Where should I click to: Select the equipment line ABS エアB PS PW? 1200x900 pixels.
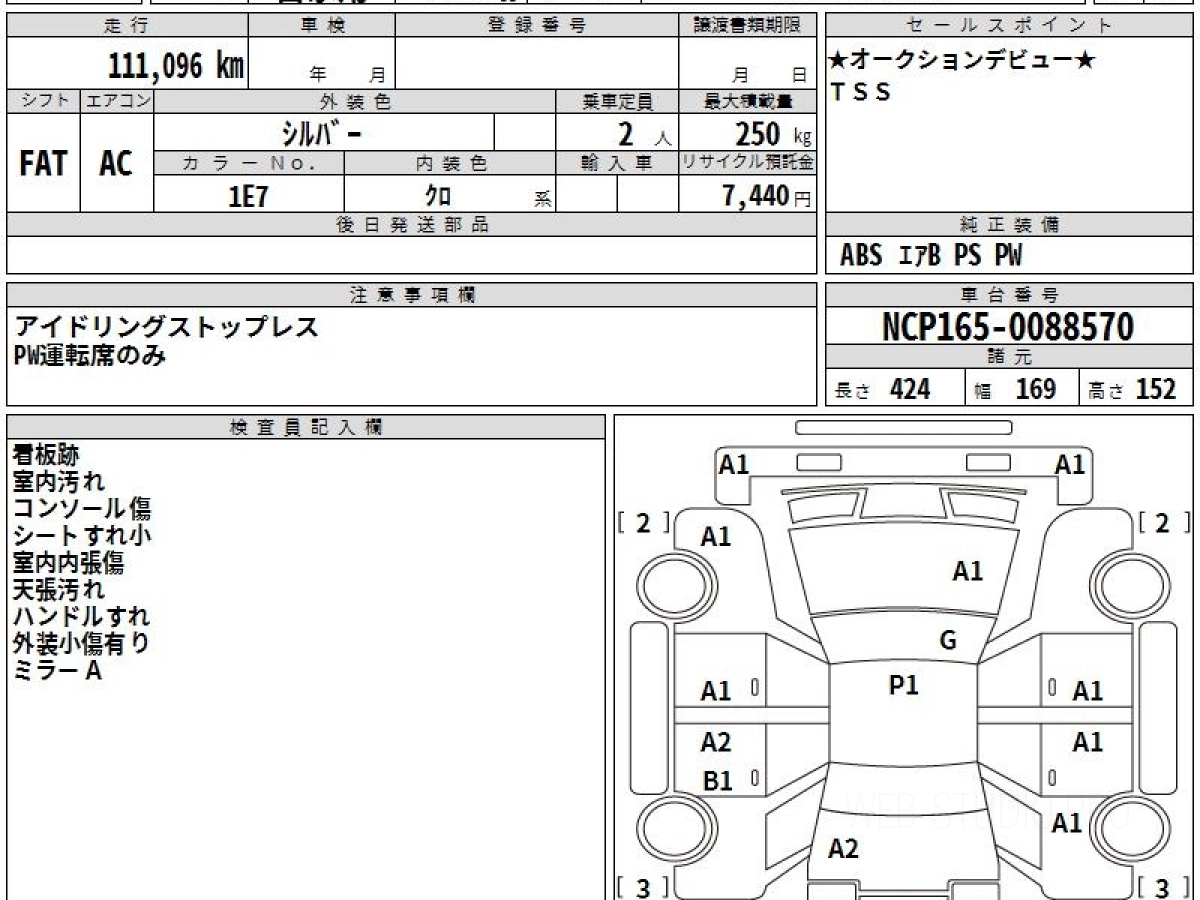(931, 256)
